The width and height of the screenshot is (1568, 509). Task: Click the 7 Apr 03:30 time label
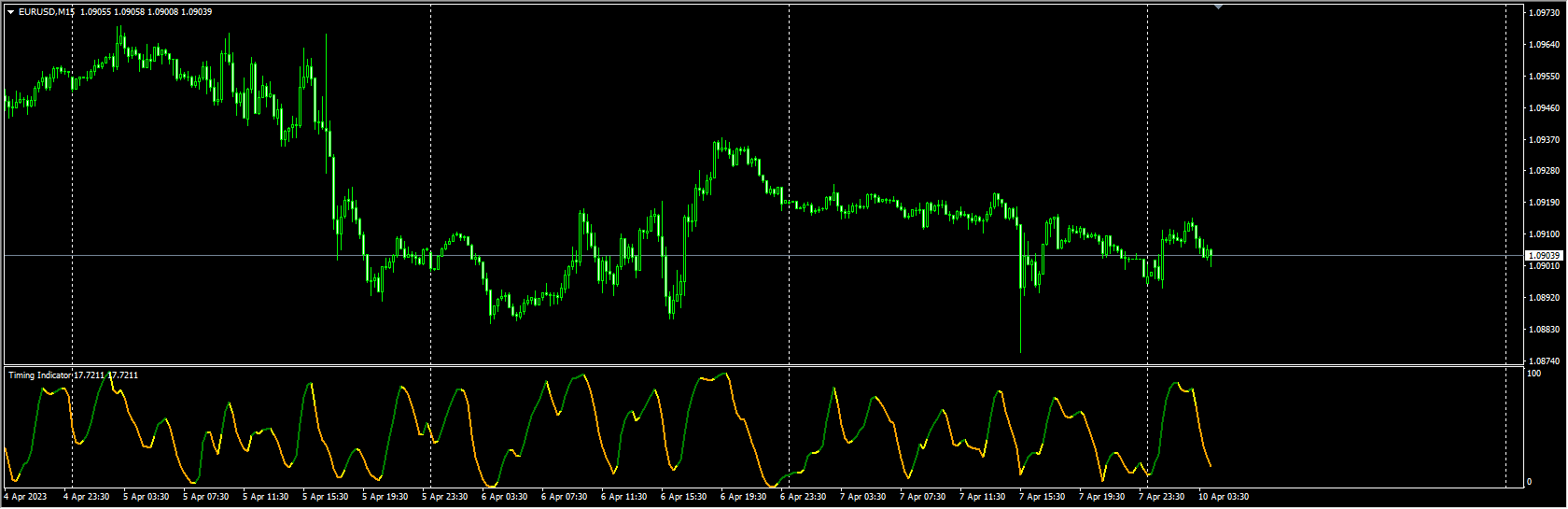coord(863,497)
